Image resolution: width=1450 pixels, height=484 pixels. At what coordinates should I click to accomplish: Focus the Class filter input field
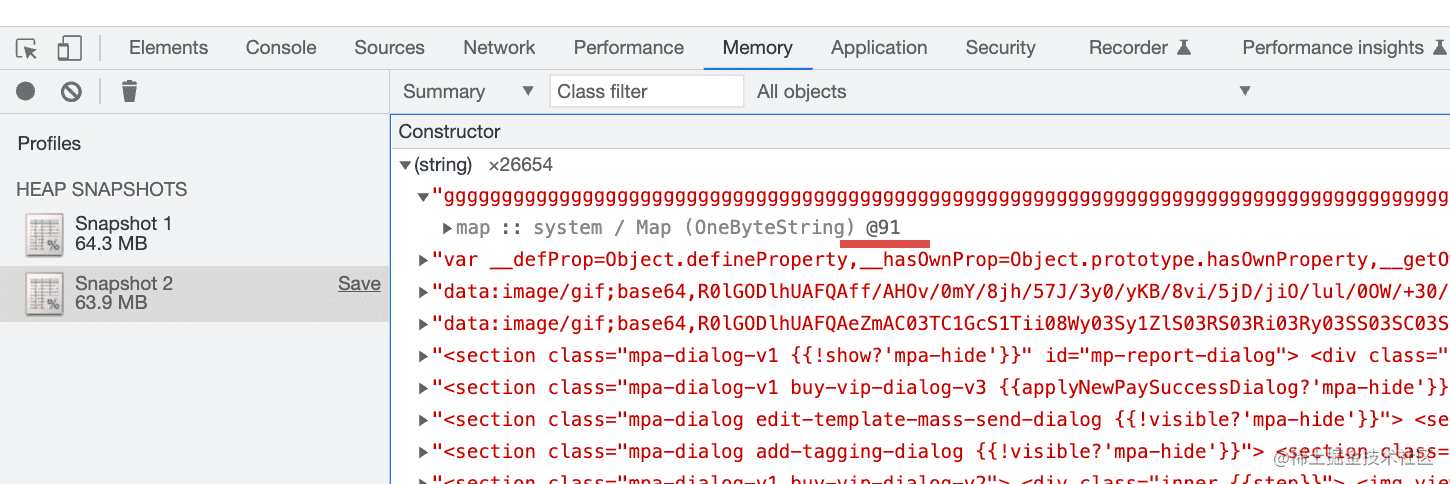click(646, 92)
